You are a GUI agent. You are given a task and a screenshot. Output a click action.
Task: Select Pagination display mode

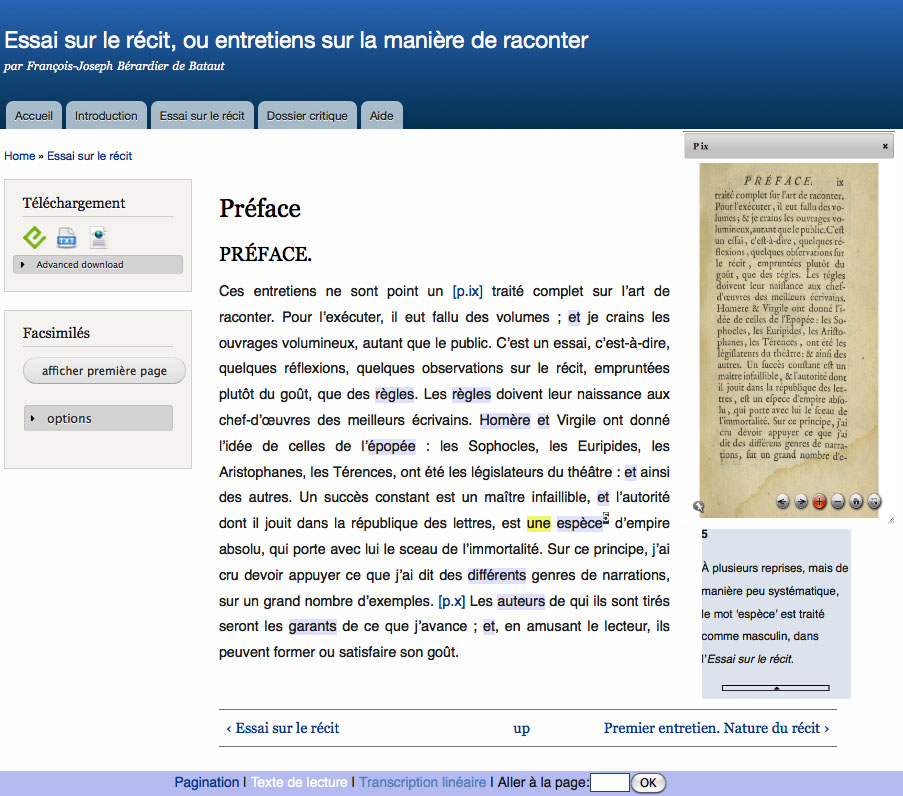(x=207, y=782)
